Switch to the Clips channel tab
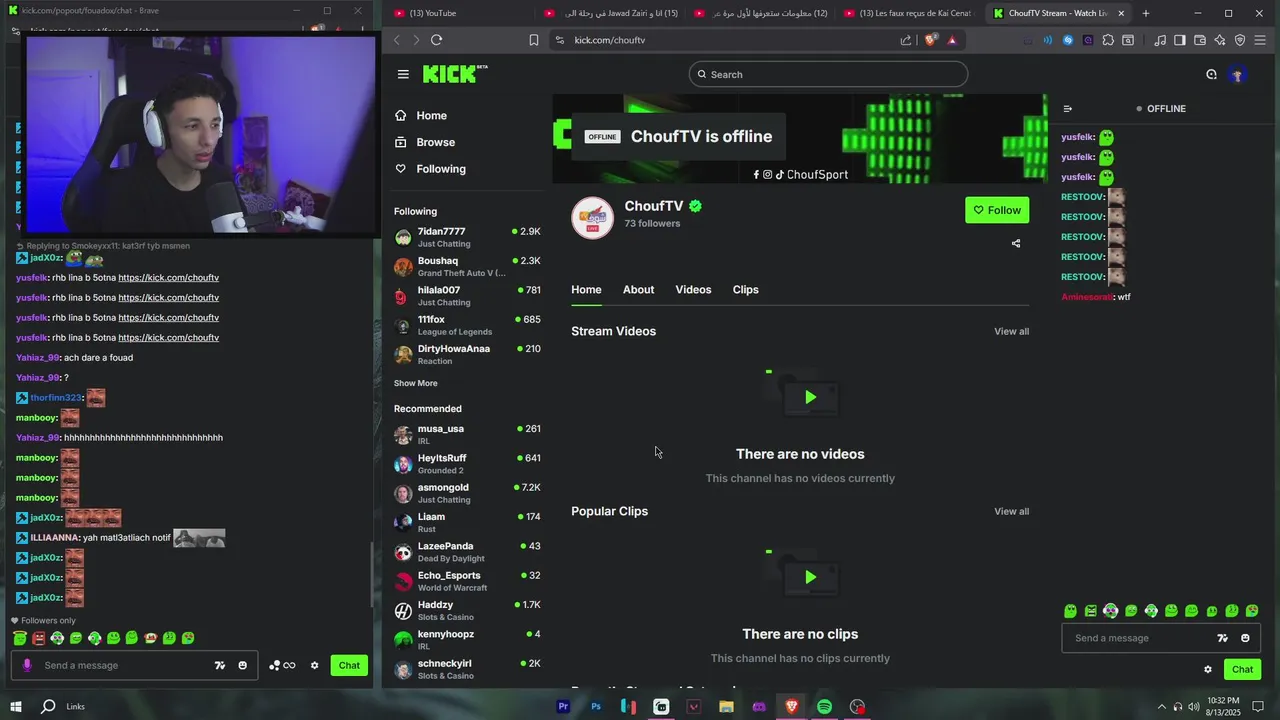This screenshot has height=720, width=1280. tap(746, 290)
